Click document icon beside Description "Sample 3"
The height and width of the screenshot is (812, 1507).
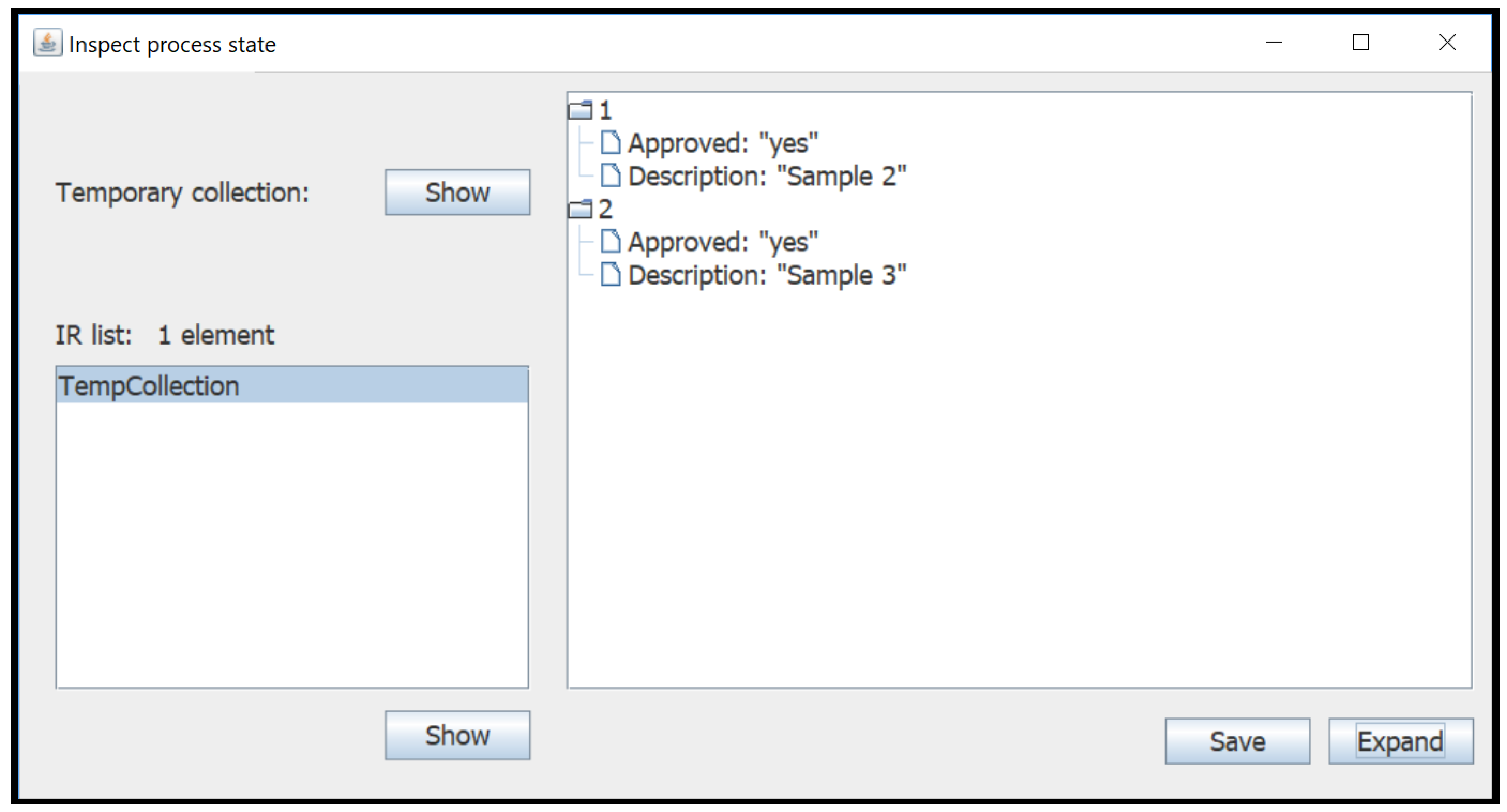coord(610,274)
